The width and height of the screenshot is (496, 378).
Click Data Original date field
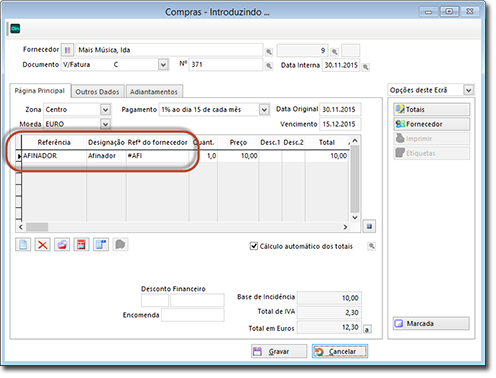pos(340,109)
